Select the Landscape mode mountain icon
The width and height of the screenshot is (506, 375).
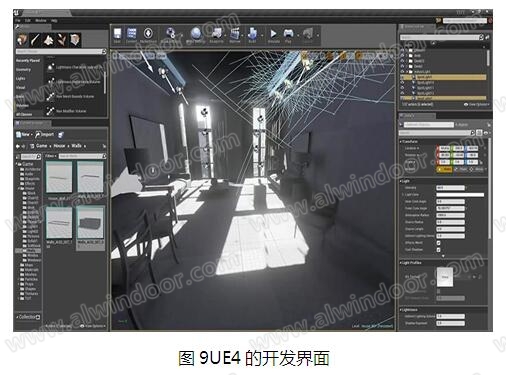tap(48, 40)
